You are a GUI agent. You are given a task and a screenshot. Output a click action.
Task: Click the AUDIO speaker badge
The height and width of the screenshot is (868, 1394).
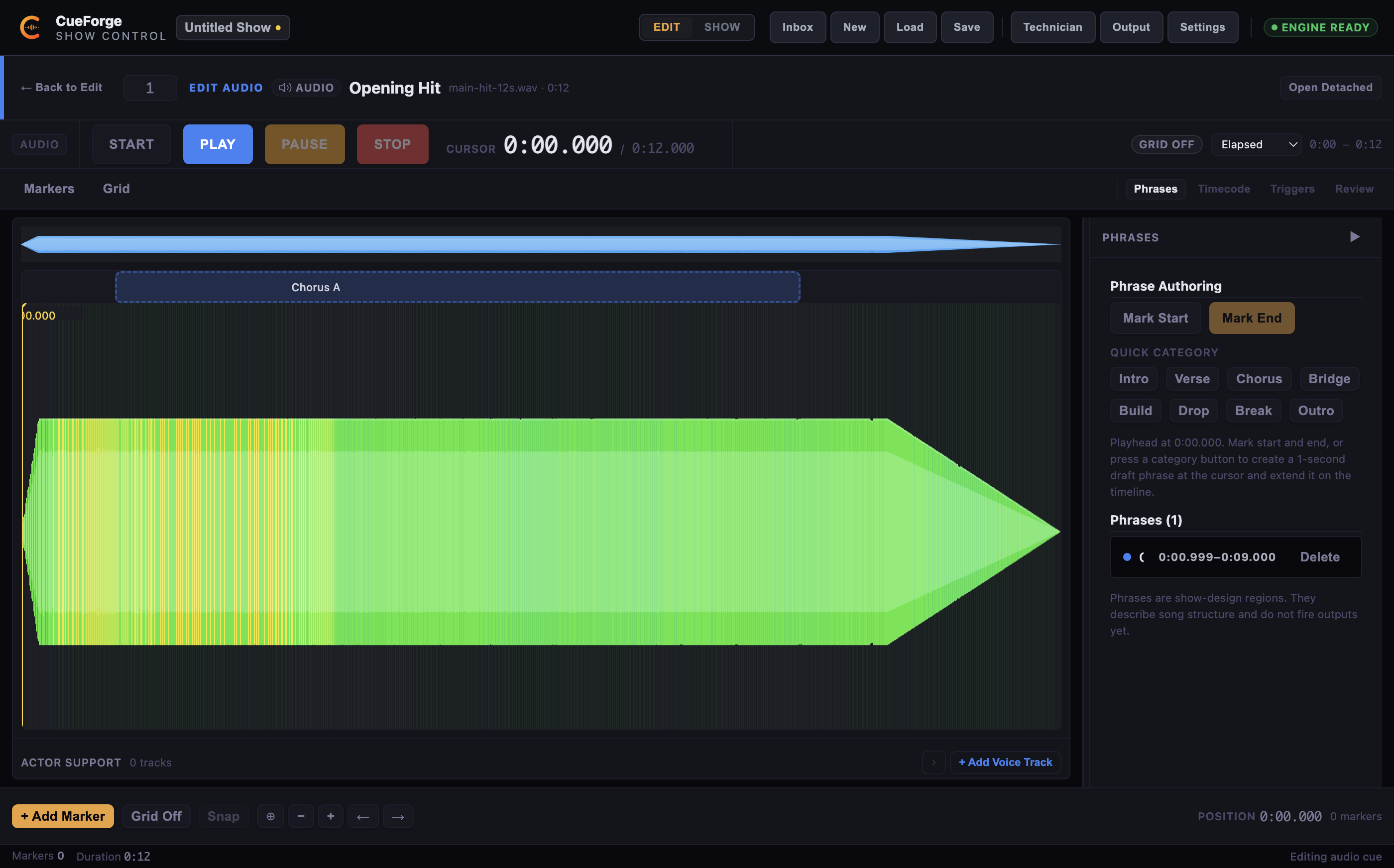[306, 88]
